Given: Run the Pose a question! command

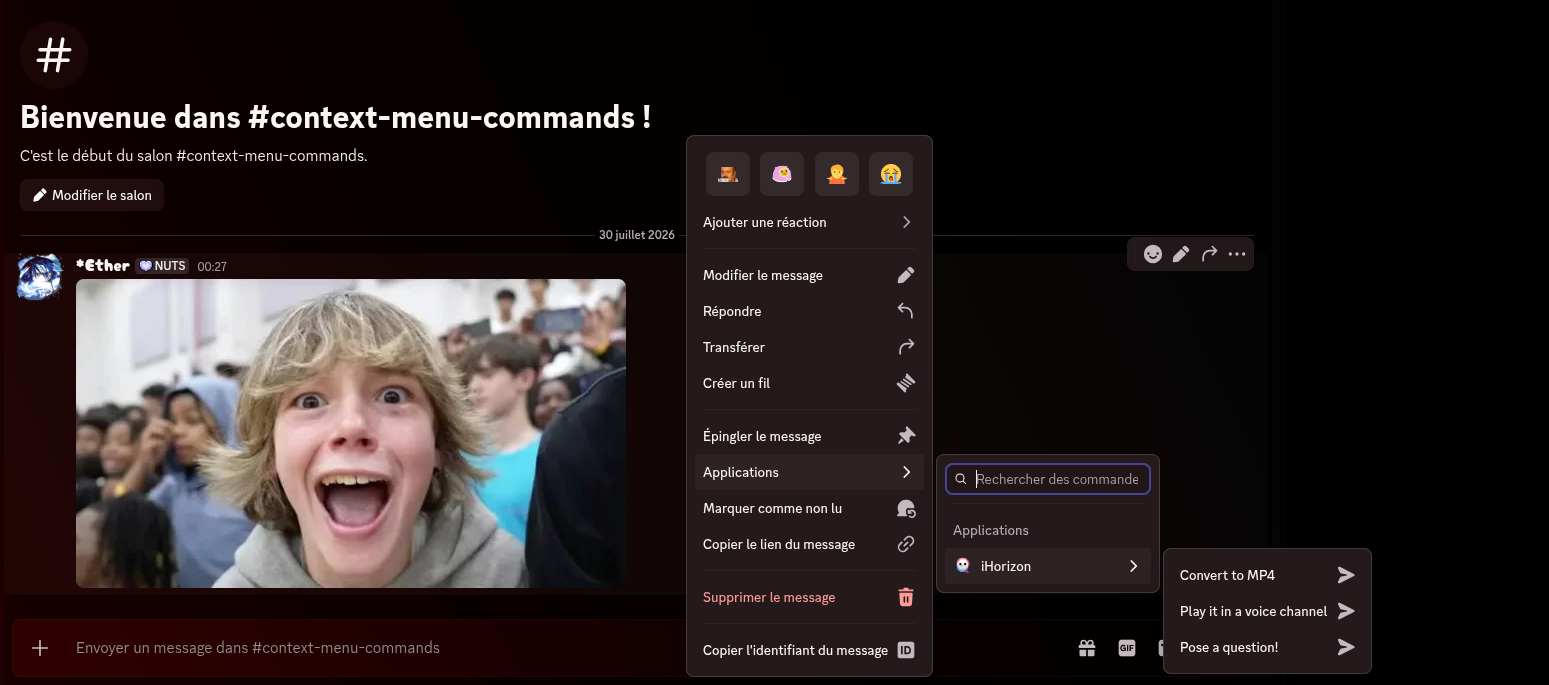Looking at the screenshot, I should click(1267, 647).
